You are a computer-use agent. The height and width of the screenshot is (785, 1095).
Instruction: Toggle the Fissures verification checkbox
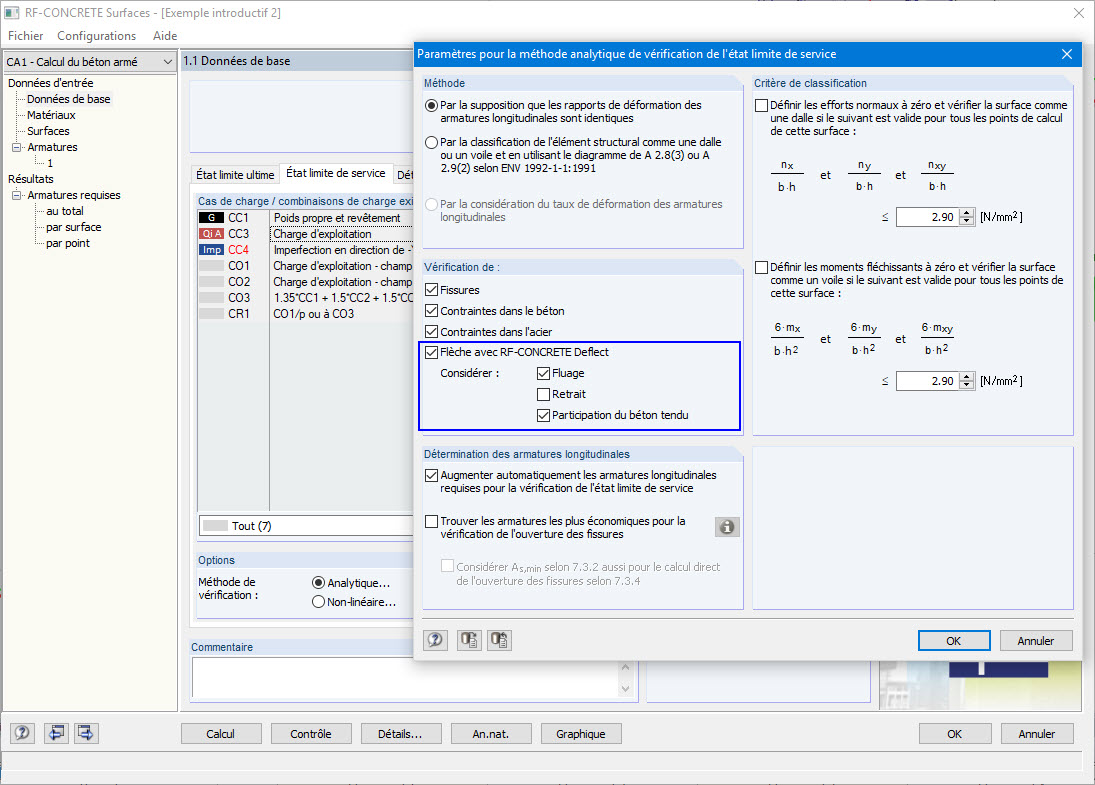[x=432, y=290]
